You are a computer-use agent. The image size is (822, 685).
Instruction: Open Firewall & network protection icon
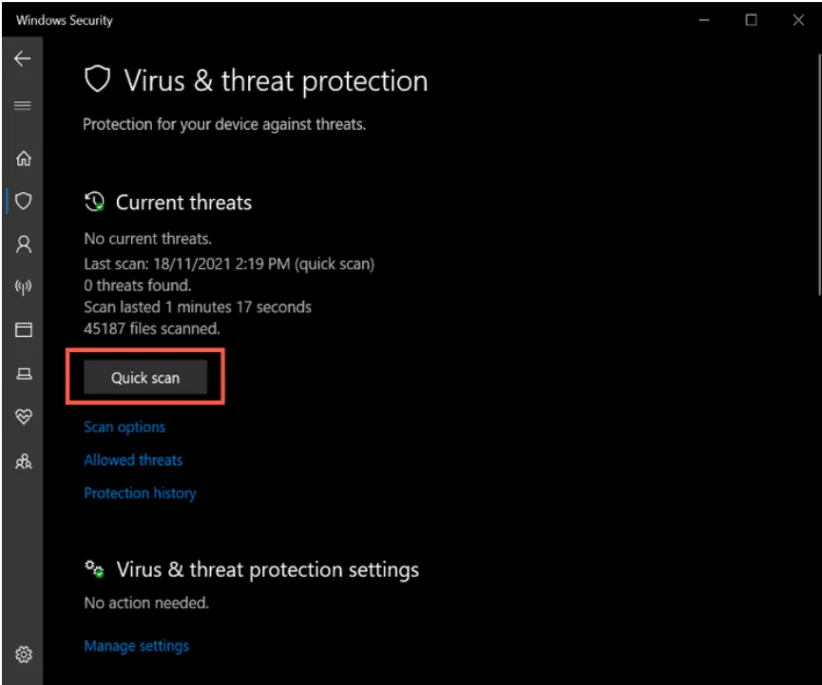tap(24, 288)
